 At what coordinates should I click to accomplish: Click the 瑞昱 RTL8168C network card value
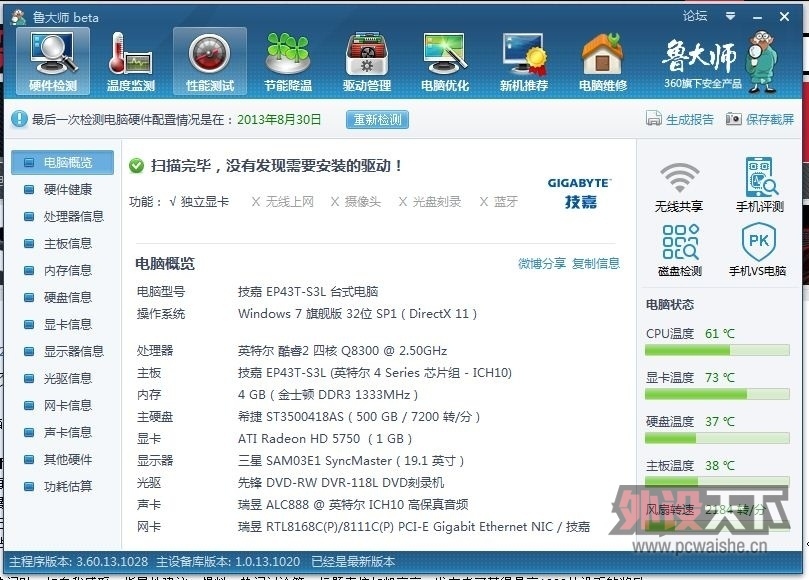[414, 526]
